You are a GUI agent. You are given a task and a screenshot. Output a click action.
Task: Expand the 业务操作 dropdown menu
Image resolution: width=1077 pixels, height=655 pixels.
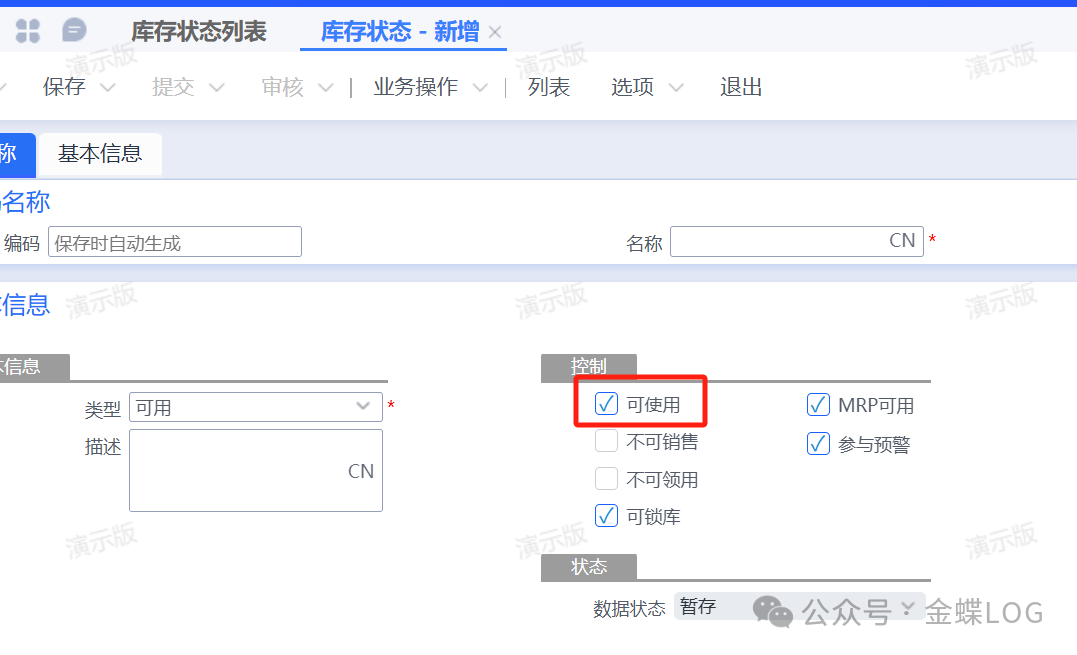coord(480,88)
